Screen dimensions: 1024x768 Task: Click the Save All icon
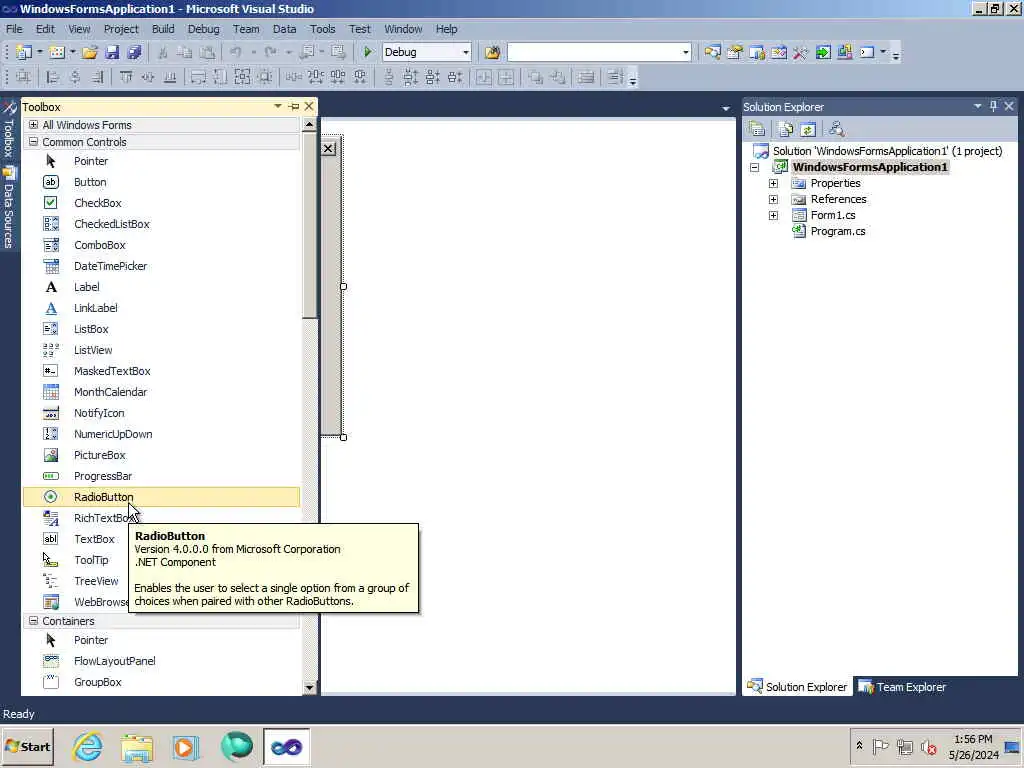(x=135, y=52)
